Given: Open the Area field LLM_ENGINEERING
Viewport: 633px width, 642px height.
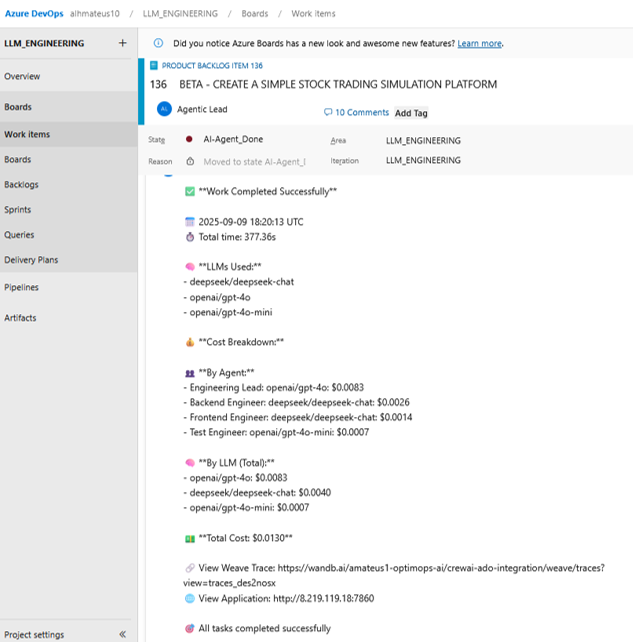Looking at the screenshot, I should 423,141.
